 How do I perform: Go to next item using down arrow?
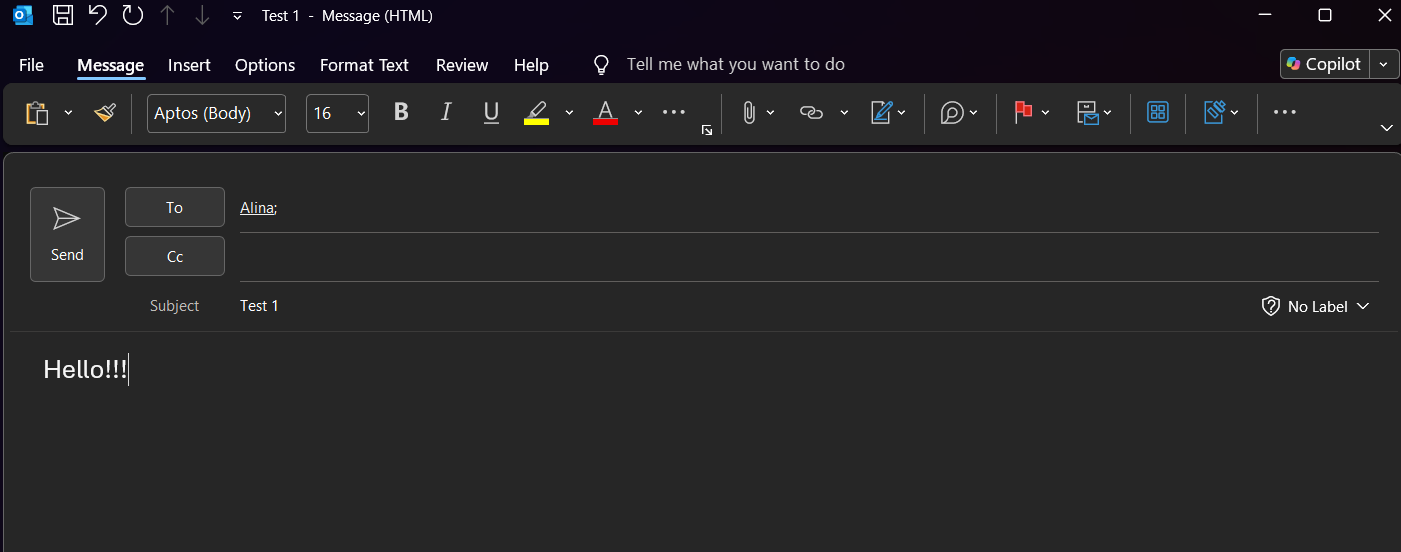pos(202,15)
